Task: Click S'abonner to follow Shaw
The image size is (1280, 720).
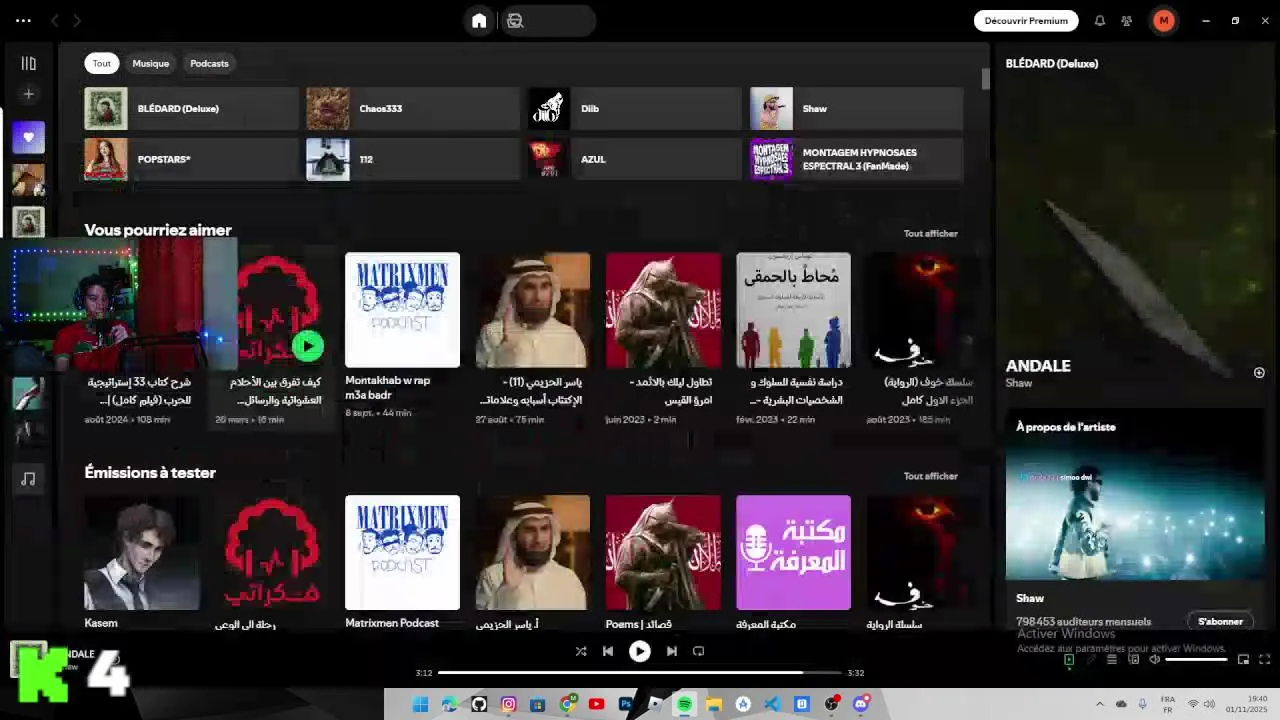Action: point(1220,622)
